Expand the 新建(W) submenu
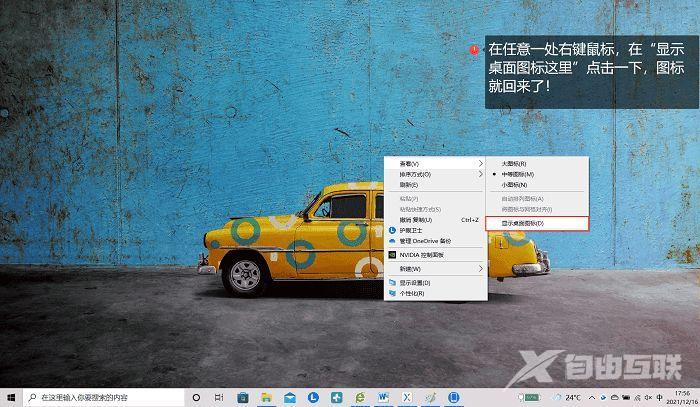This screenshot has height=407, width=700. (435, 269)
